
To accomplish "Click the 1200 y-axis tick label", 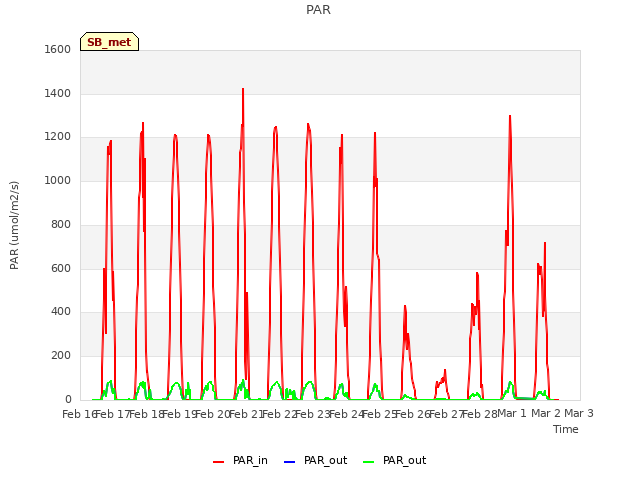I will pos(58,137).
